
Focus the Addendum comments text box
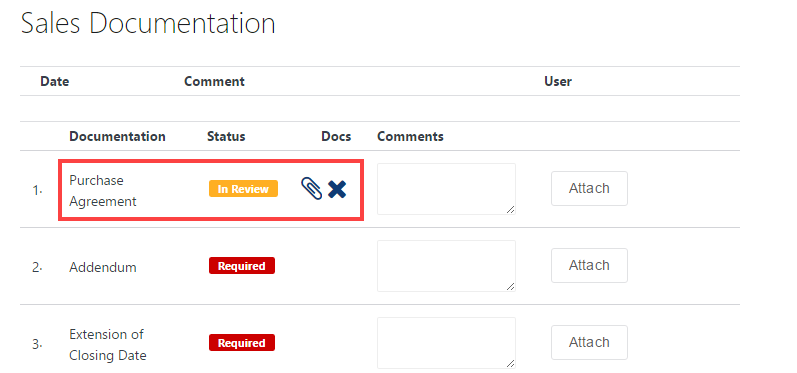tap(446, 266)
